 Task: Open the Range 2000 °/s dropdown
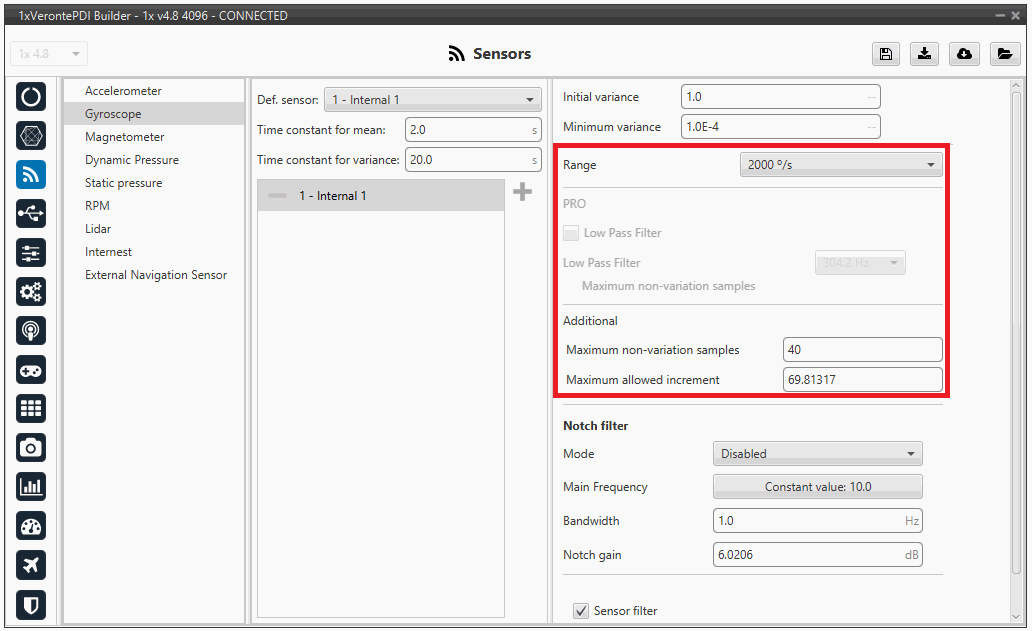(x=841, y=164)
